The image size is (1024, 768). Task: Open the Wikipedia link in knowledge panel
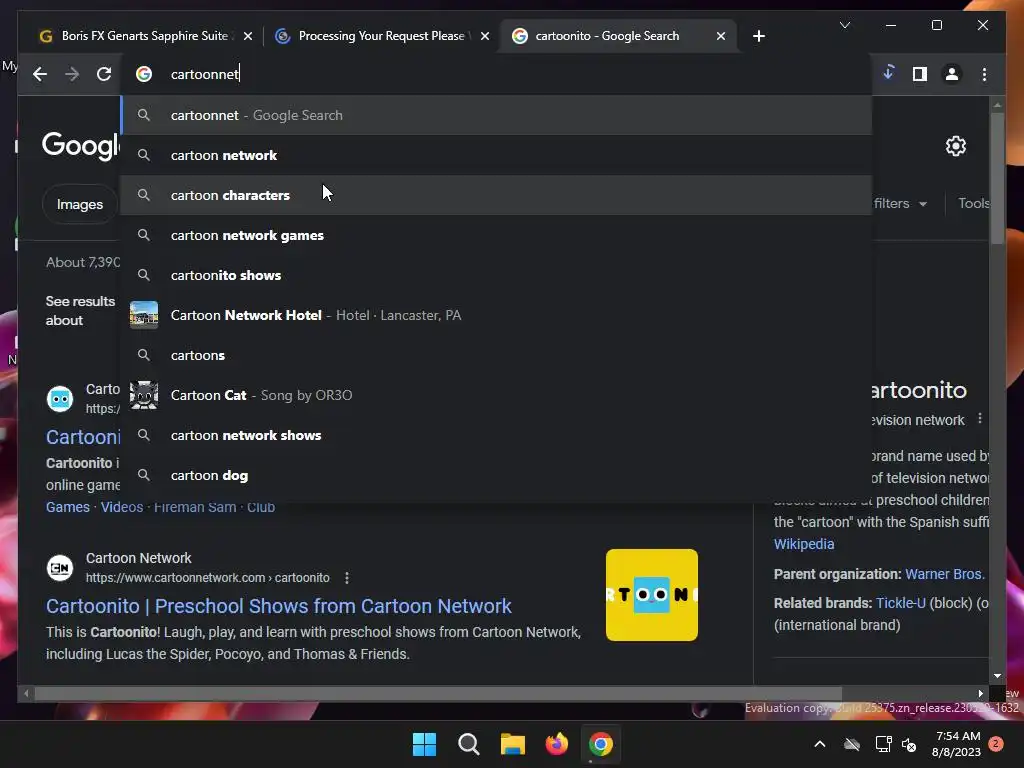[x=804, y=544]
